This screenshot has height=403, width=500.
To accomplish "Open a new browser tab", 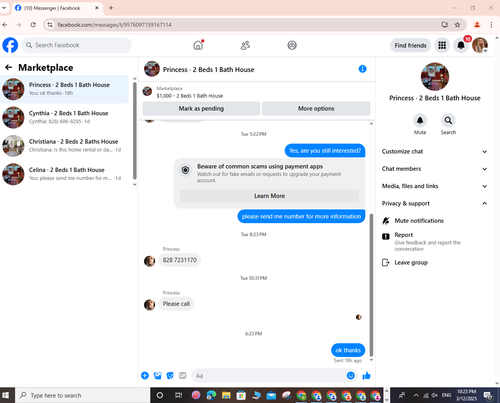I will click(x=111, y=8).
